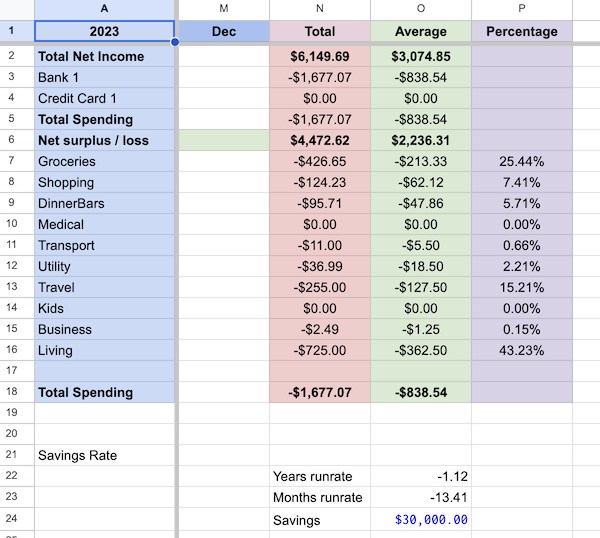Select the $2,236.31 average cell
The width and height of the screenshot is (600, 538).
421,140
